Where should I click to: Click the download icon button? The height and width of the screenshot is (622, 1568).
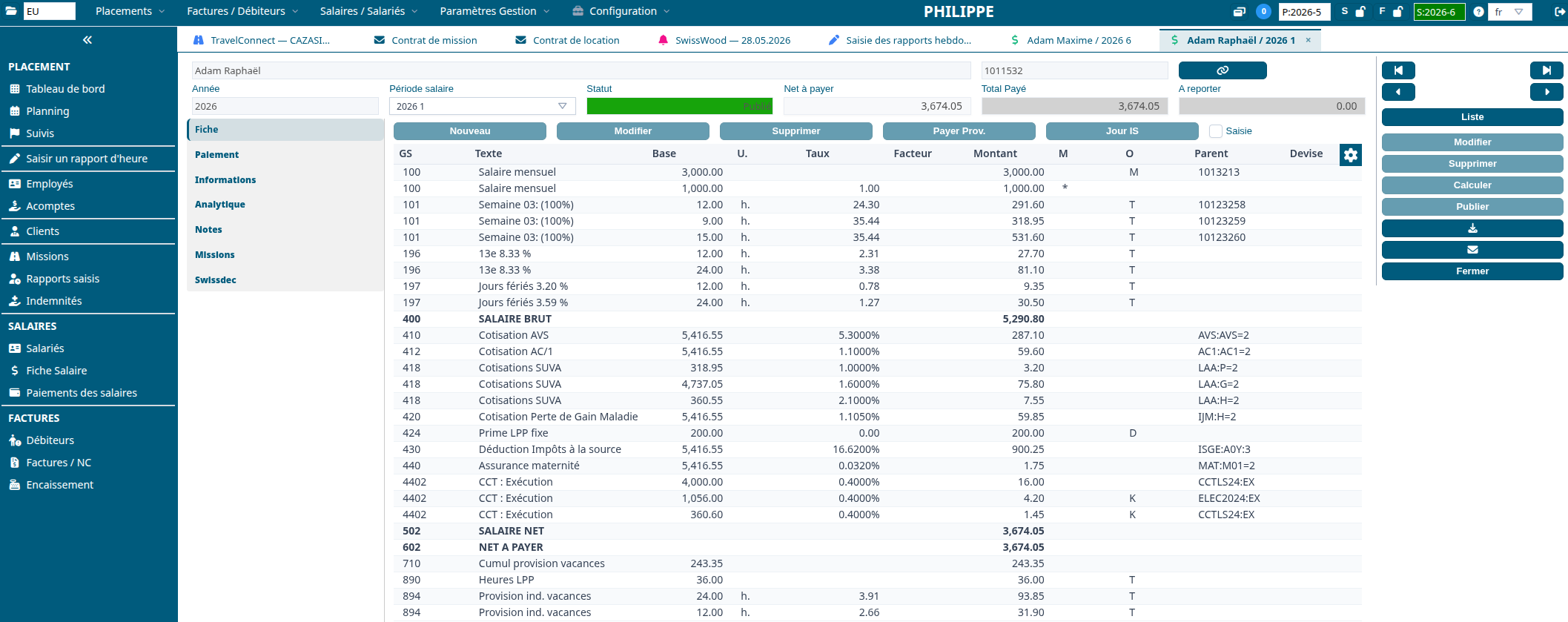pyautogui.click(x=1472, y=228)
